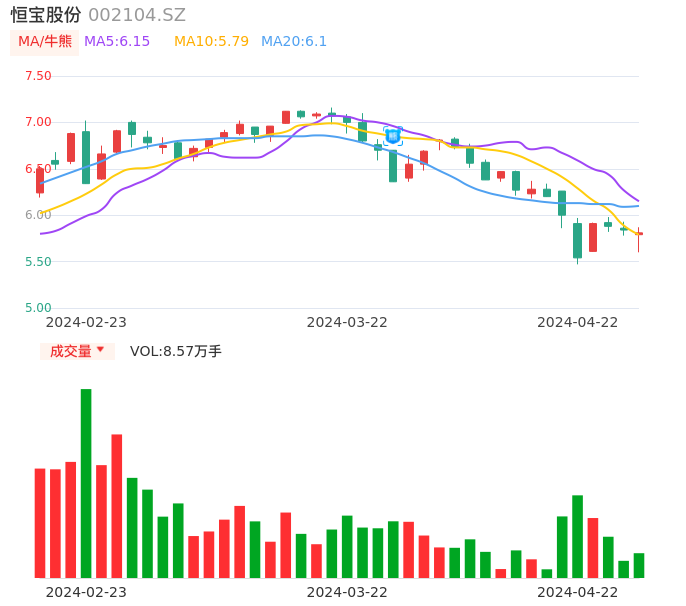Toggle the MA10 moving average legend
This screenshot has height=606, width=686.
(211, 42)
